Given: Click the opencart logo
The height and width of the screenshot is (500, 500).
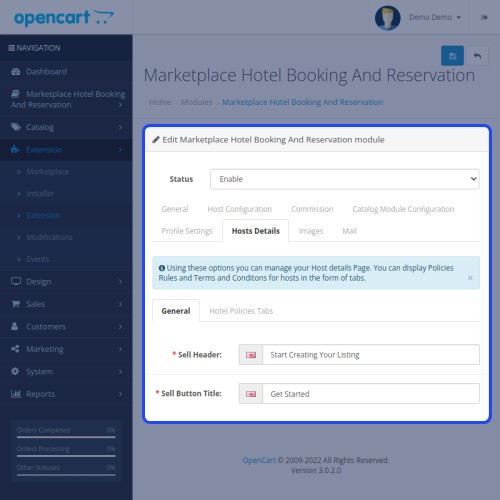Looking at the screenshot, I should [64, 18].
